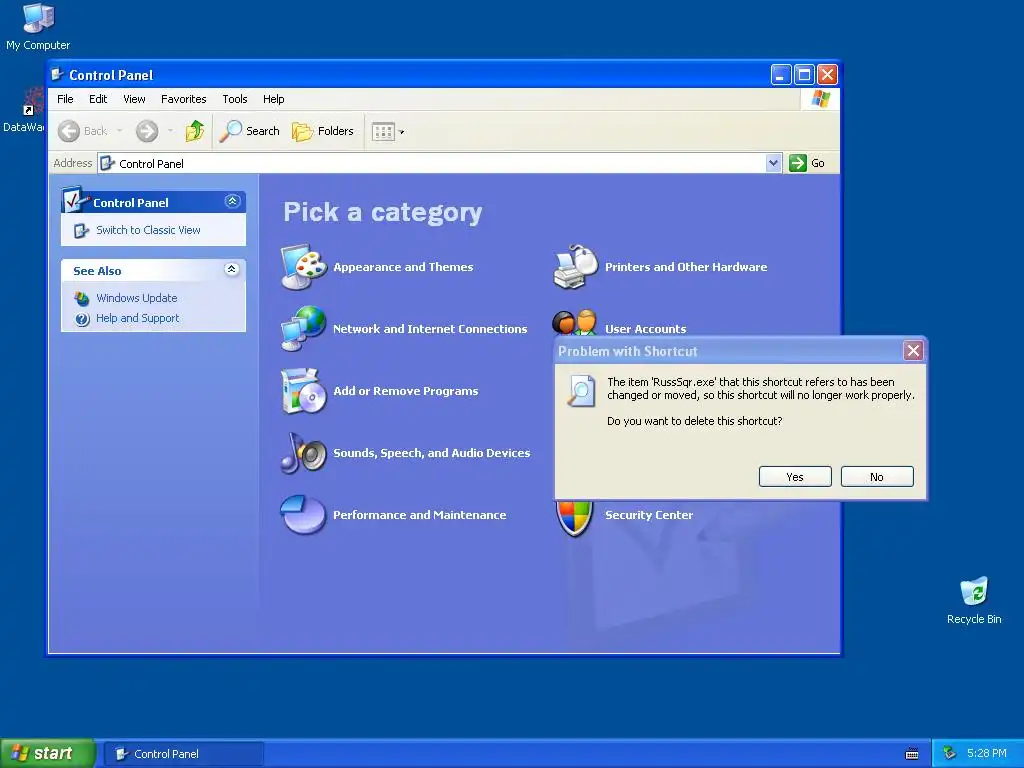Click Yes to delete the shortcut
This screenshot has height=768, width=1024.
click(795, 477)
